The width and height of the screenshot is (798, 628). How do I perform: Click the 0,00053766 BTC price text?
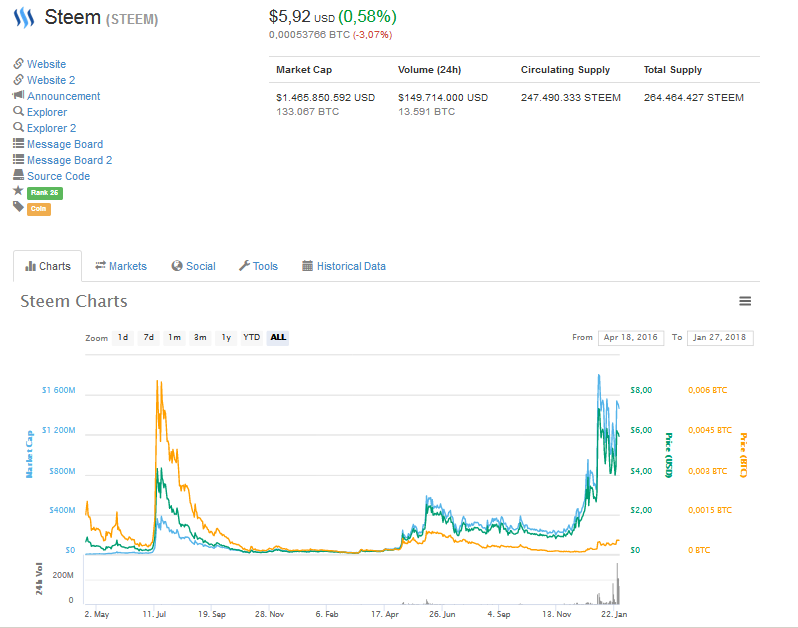pyautogui.click(x=309, y=35)
